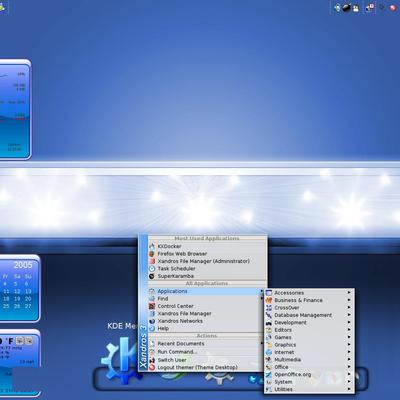Viewport: 400px width, 400px height.
Task: Select the highlighted Applications menu entry
Action: point(206,291)
